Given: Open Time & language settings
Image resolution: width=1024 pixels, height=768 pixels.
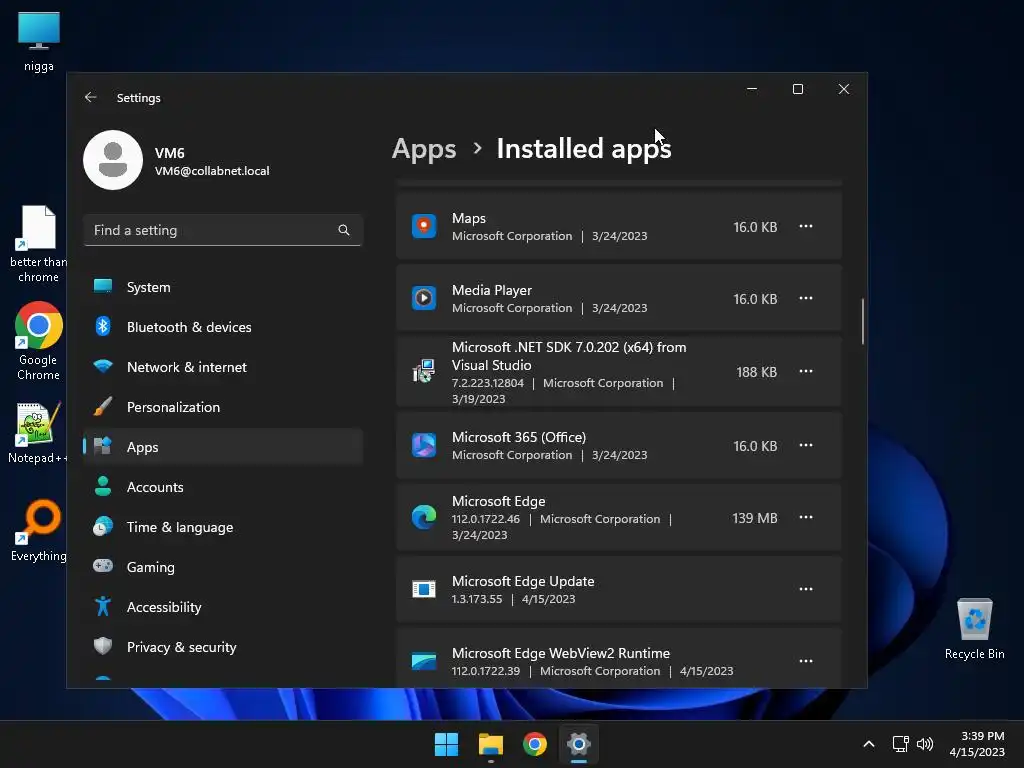Looking at the screenshot, I should (223, 526).
